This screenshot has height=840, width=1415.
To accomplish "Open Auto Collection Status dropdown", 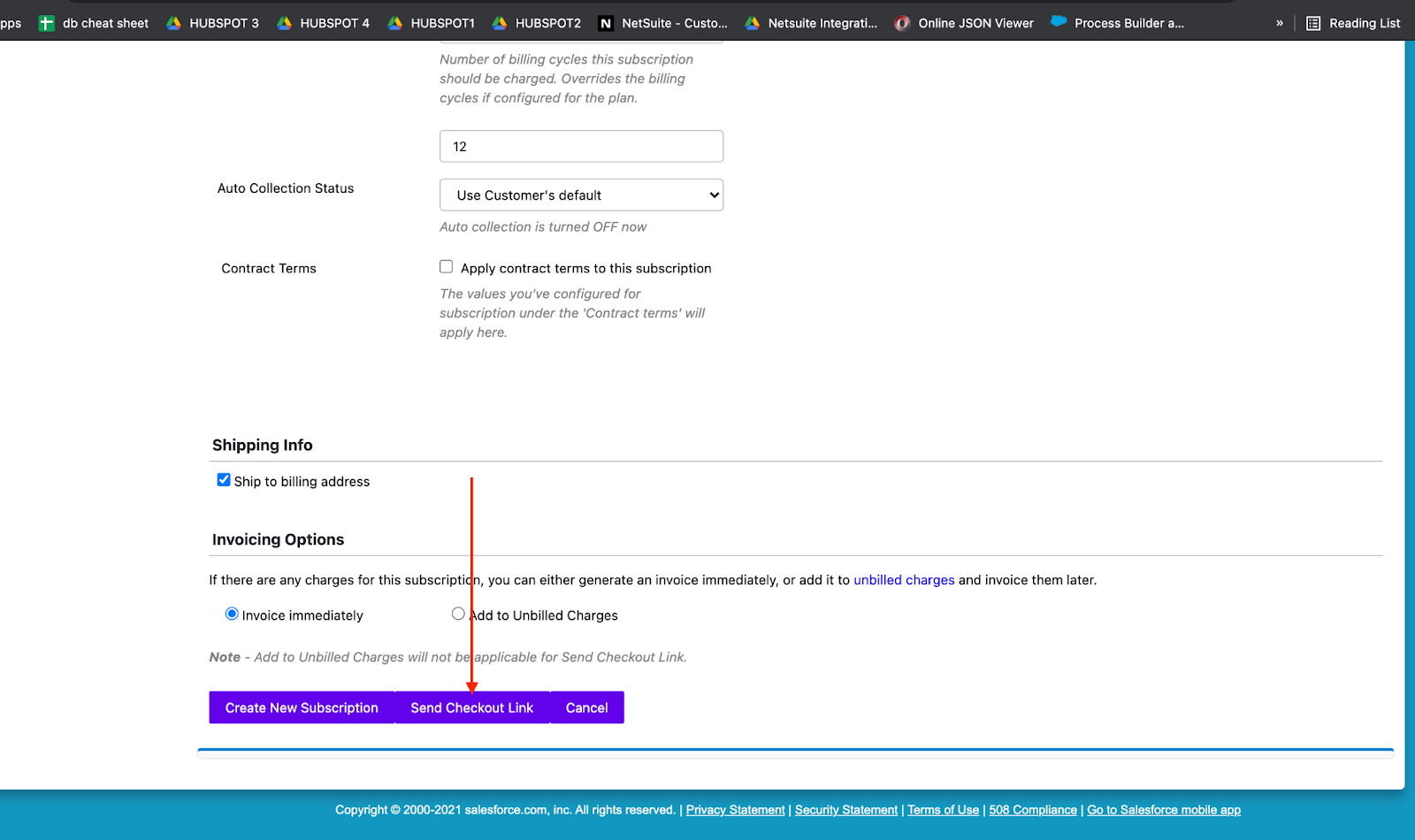I will coord(581,195).
